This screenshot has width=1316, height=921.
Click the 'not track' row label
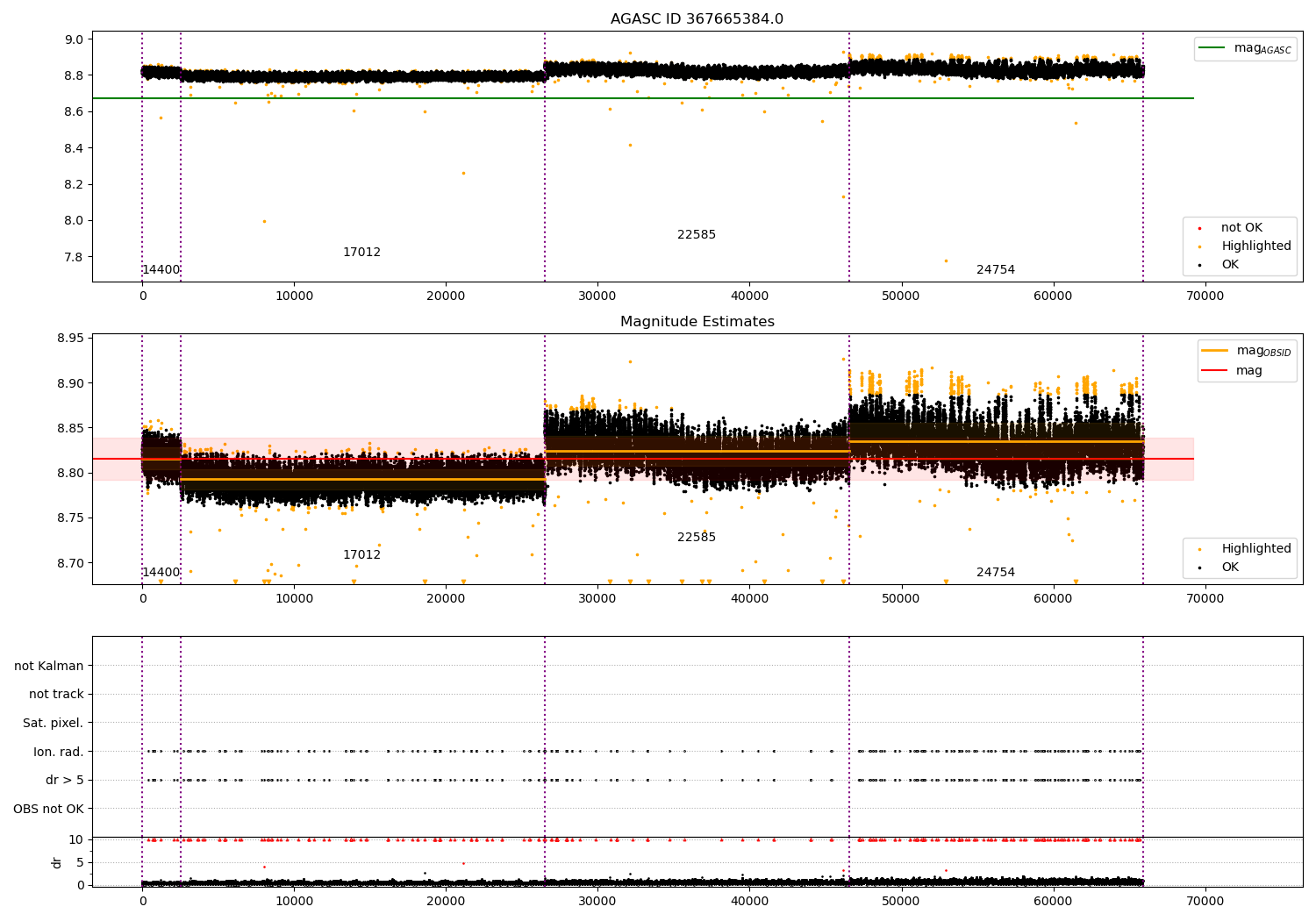(x=56, y=695)
